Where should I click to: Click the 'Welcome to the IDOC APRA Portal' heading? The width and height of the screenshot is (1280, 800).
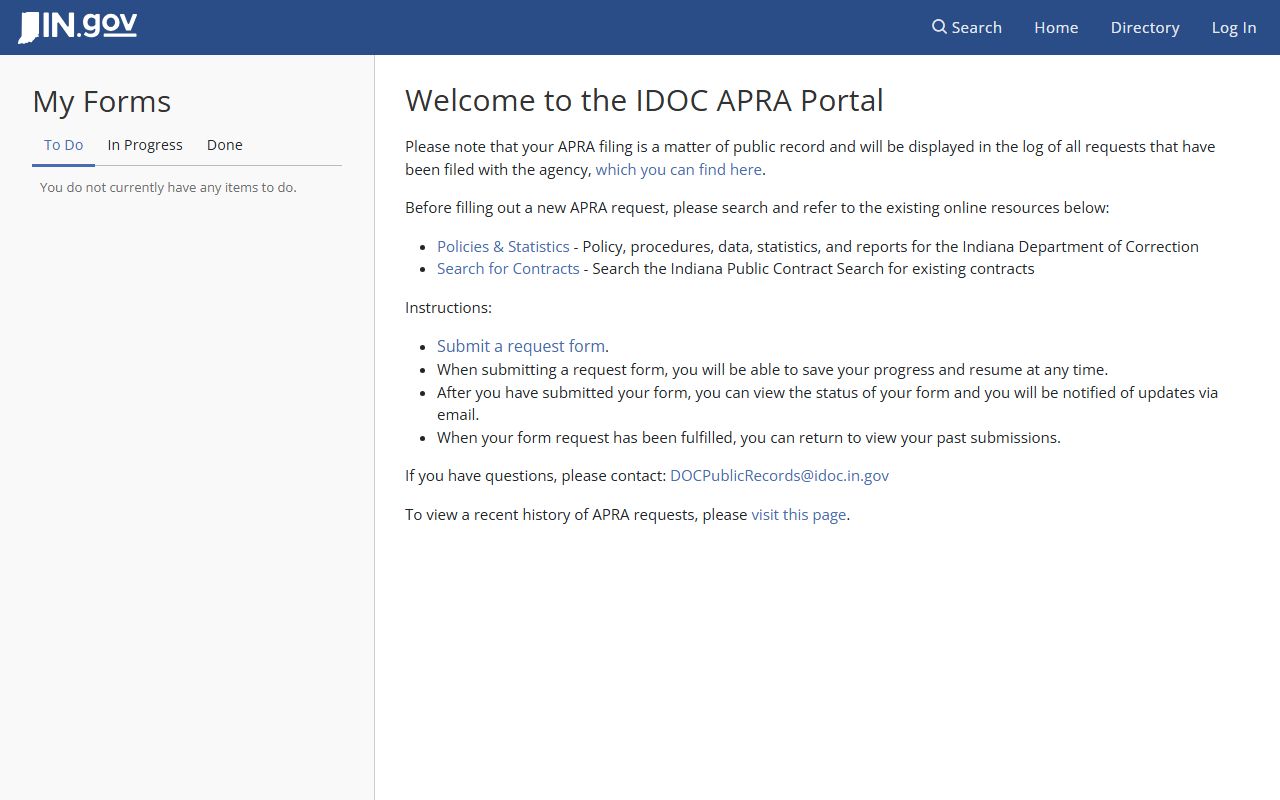644,100
